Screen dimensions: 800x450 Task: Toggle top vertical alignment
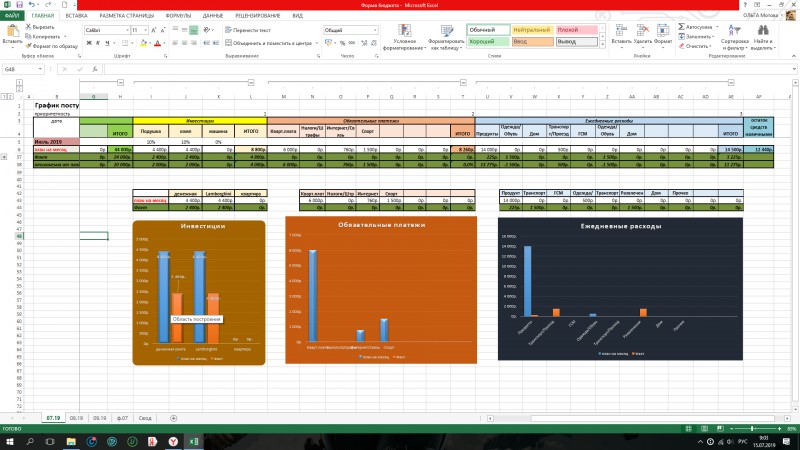[x=175, y=30]
